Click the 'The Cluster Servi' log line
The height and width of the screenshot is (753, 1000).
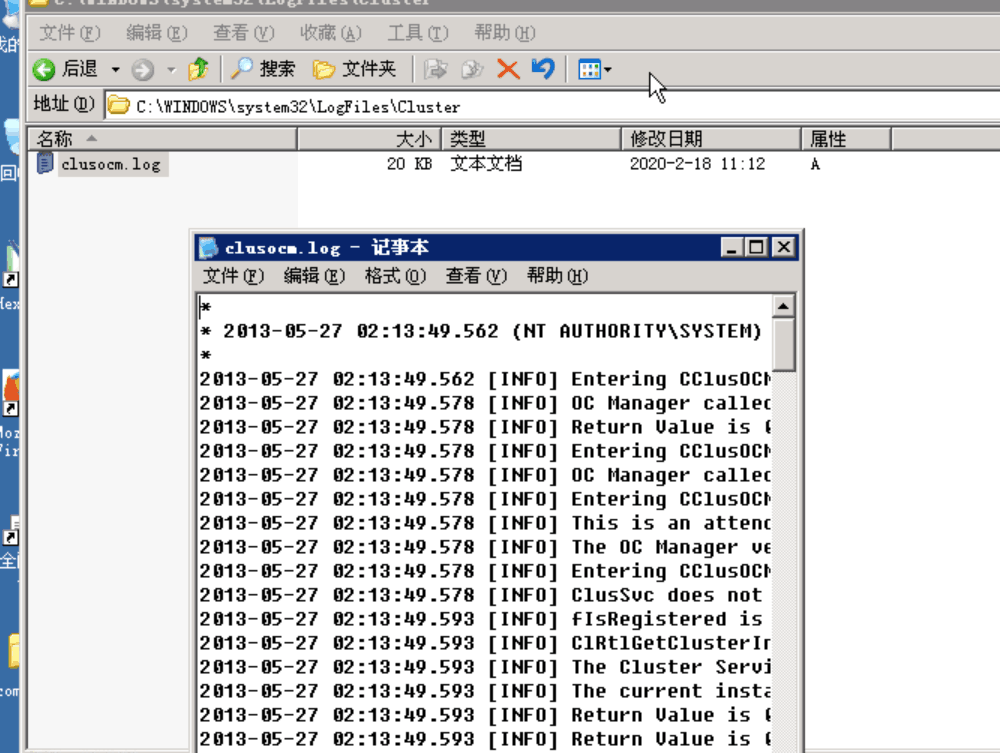485,667
